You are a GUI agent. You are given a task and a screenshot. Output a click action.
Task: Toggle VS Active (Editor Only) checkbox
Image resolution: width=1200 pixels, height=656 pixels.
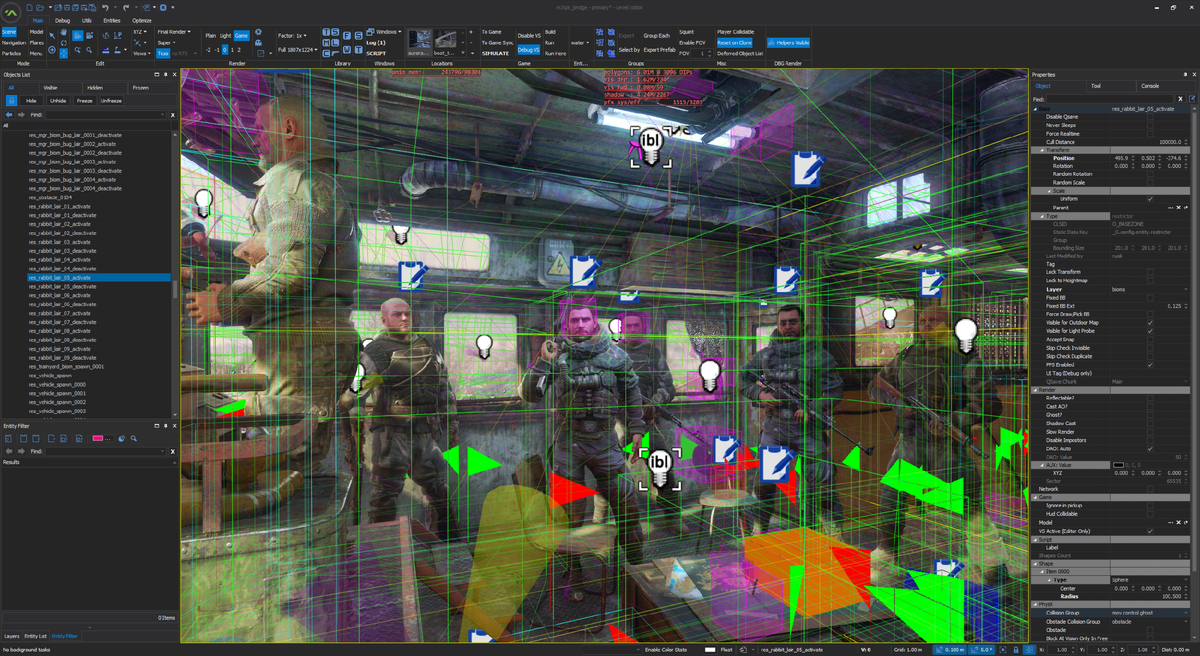click(x=1150, y=531)
